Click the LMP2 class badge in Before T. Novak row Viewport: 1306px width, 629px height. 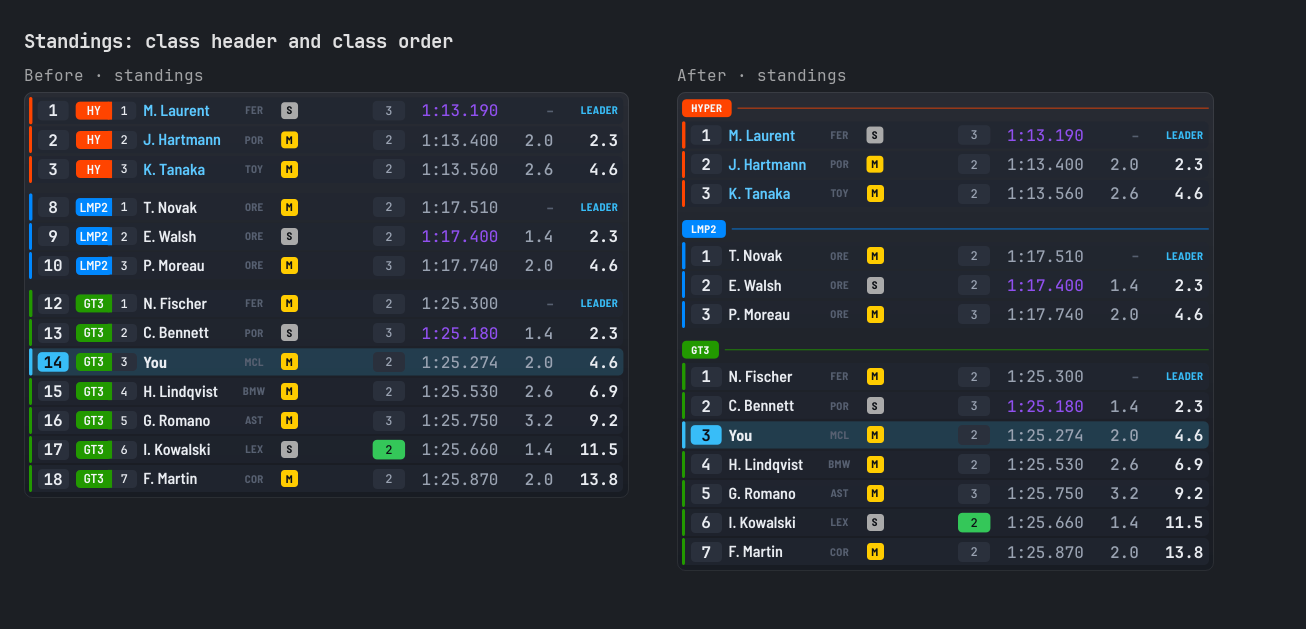pyautogui.click(x=93, y=208)
